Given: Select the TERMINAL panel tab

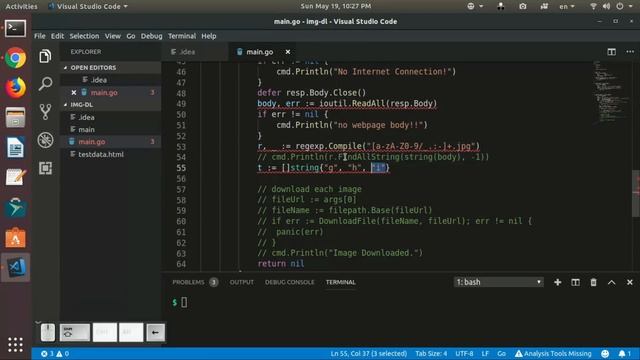Looking at the screenshot, I should click(340, 282).
